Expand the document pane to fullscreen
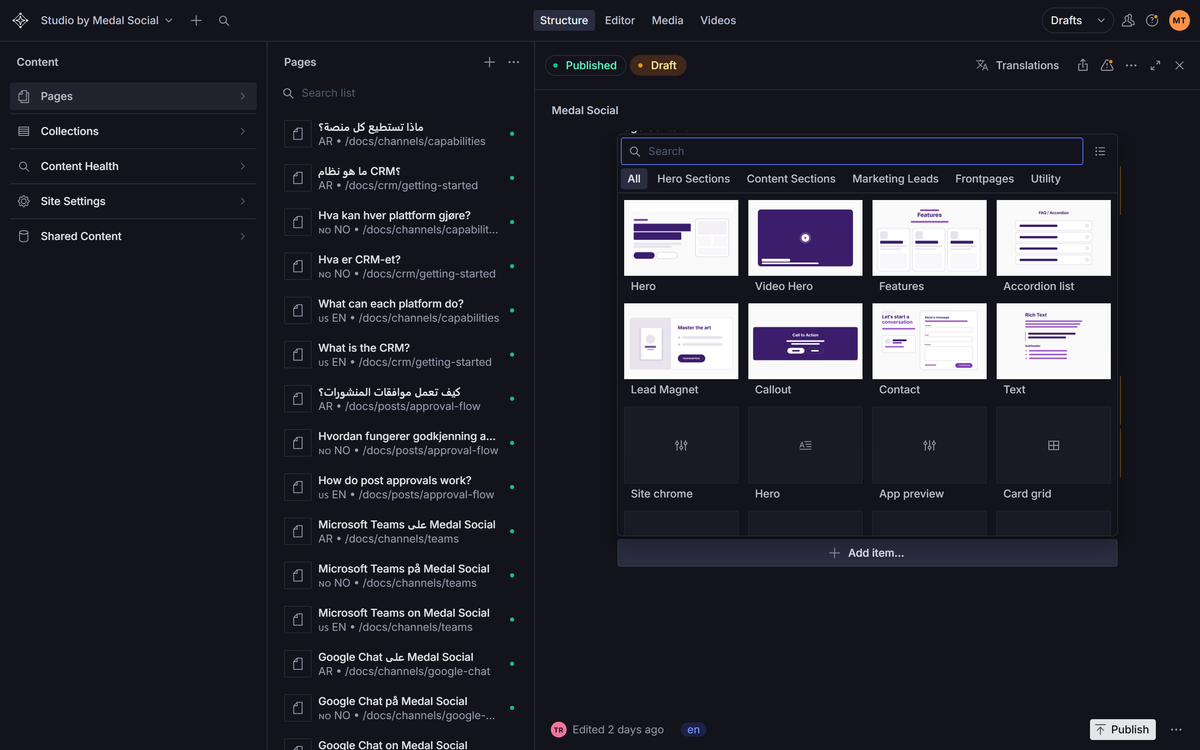Image resolution: width=1200 pixels, height=750 pixels. [x=1155, y=65]
